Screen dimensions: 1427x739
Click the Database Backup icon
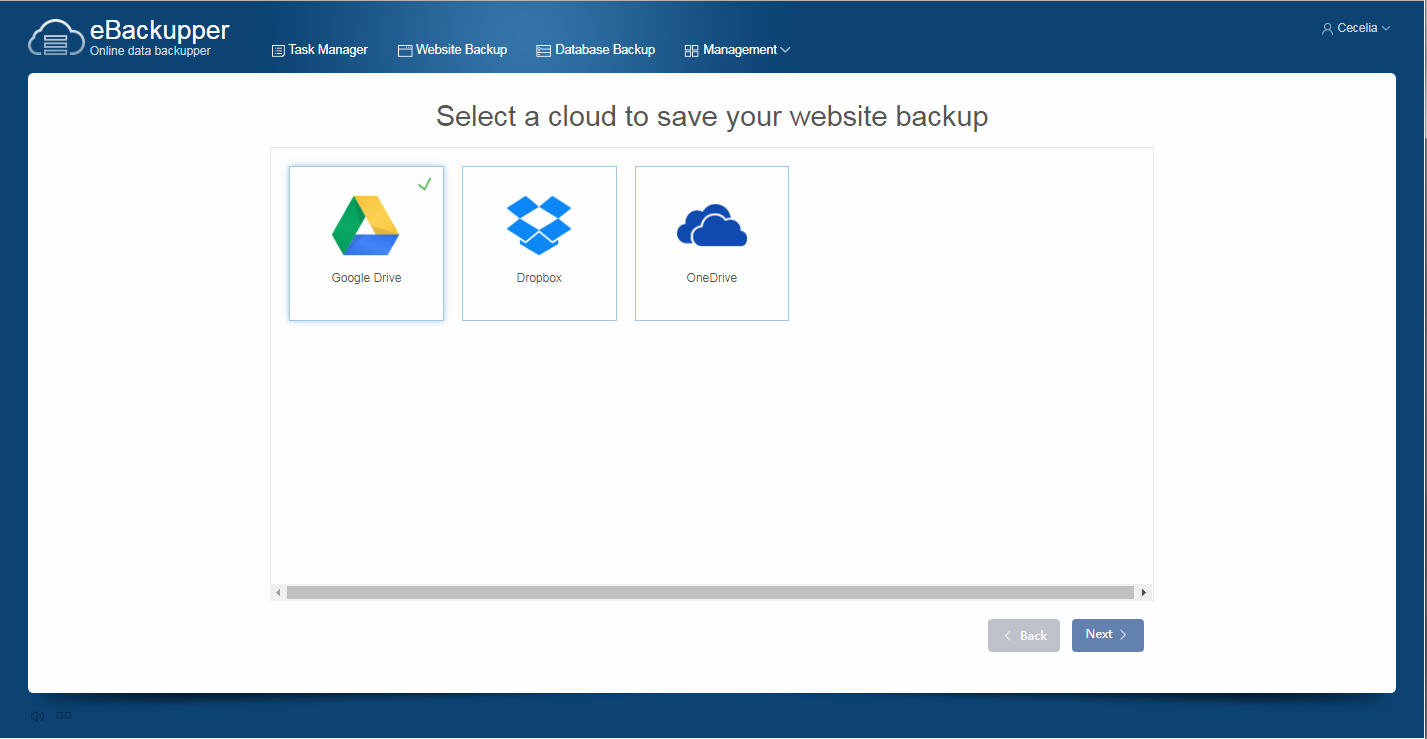pyautogui.click(x=544, y=50)
